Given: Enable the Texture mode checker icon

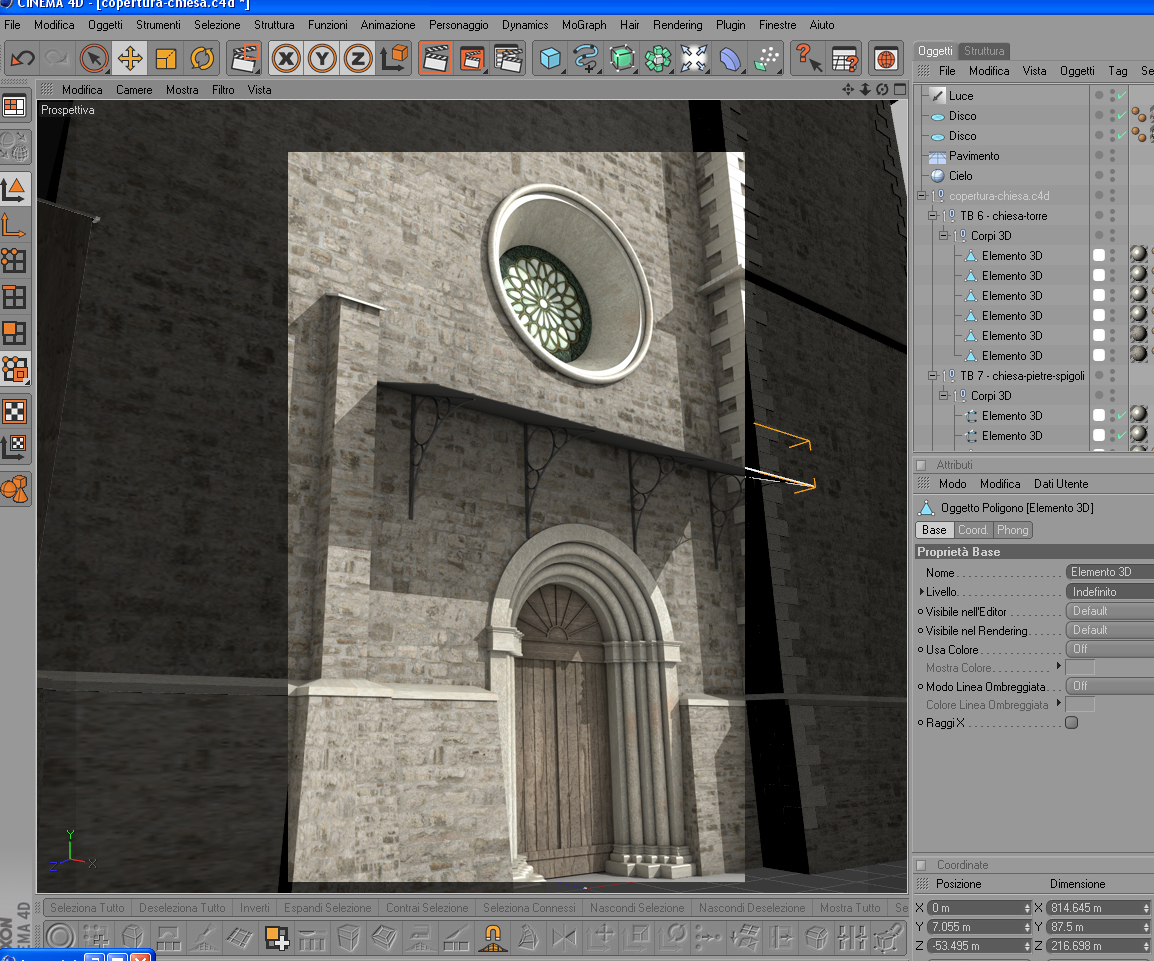Looking at the screenshot, I should click(x=15, y=411).
